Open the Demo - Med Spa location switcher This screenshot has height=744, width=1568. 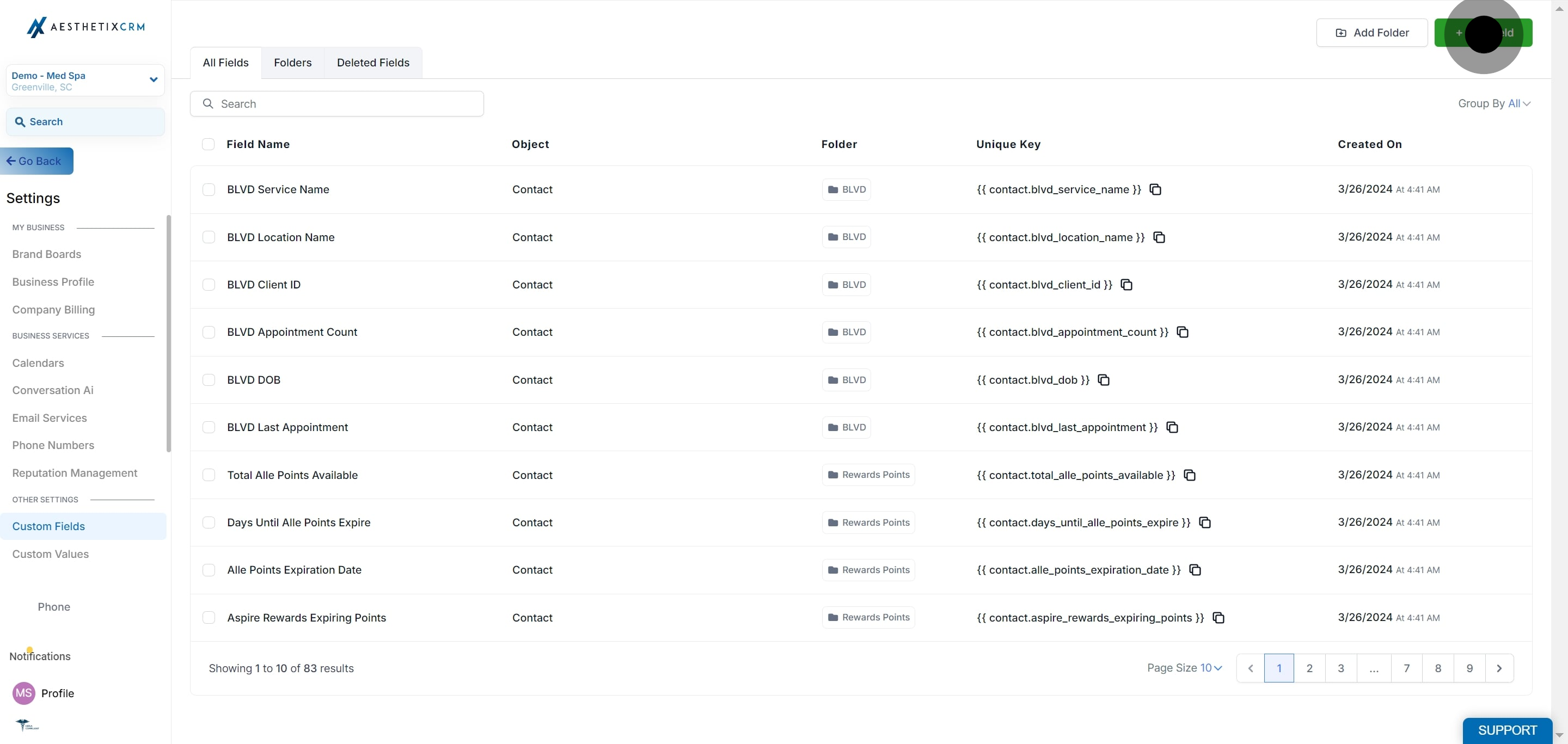point(85,81)
